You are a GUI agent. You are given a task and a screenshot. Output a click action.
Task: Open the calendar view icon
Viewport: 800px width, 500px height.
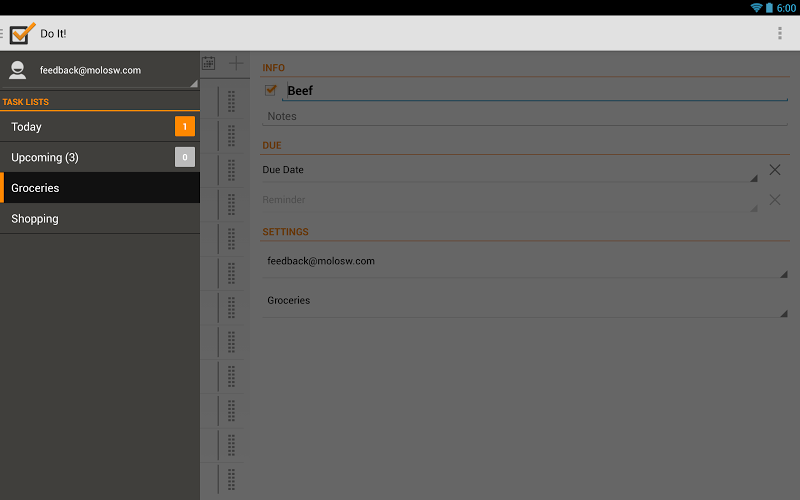coord(209,63)
